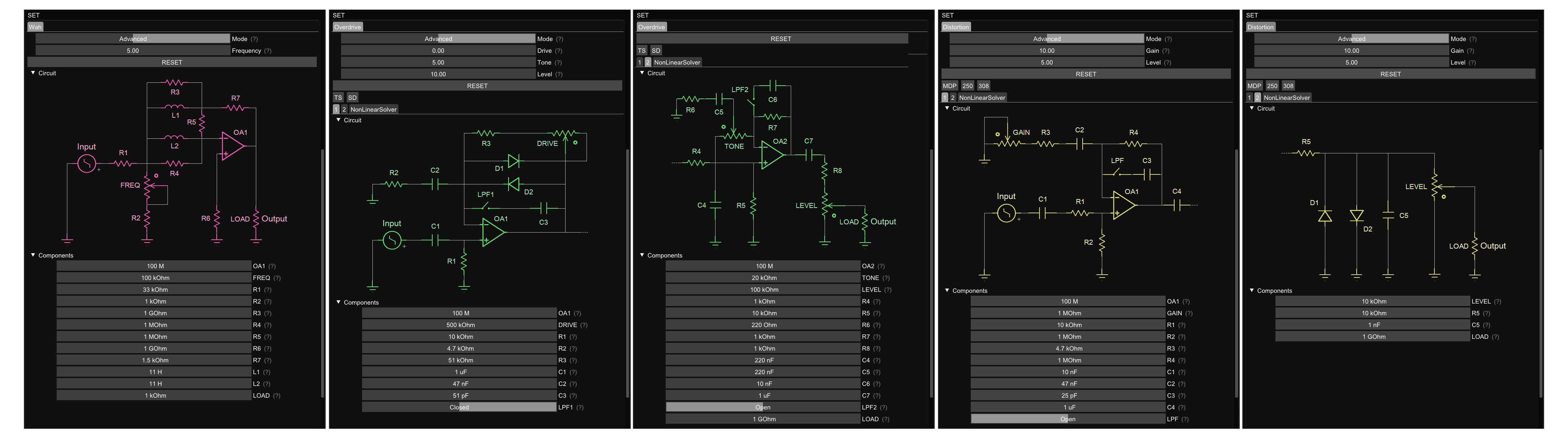Select the TS model icon in Overdrive panel
The height and width of the screenshot is (438, 1568).
339,97
